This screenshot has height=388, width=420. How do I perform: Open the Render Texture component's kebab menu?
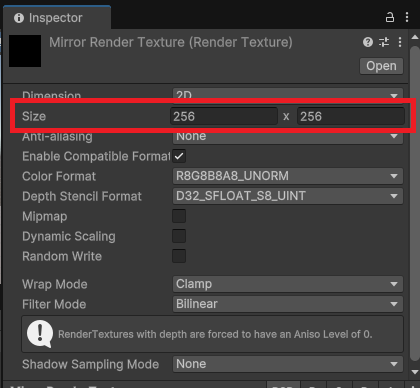tap(400, 42)
